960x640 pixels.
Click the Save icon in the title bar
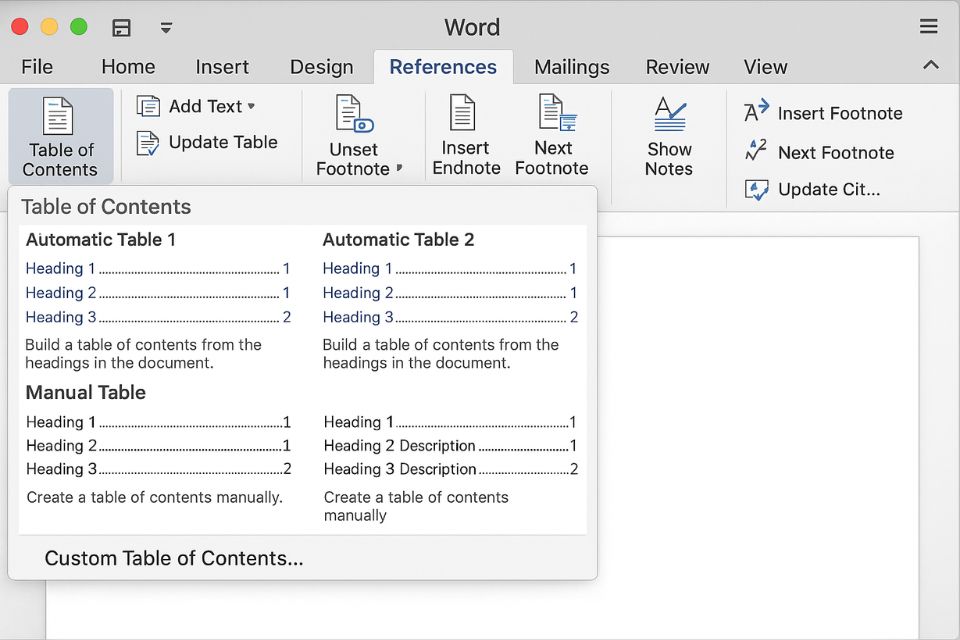coord(121,28)
